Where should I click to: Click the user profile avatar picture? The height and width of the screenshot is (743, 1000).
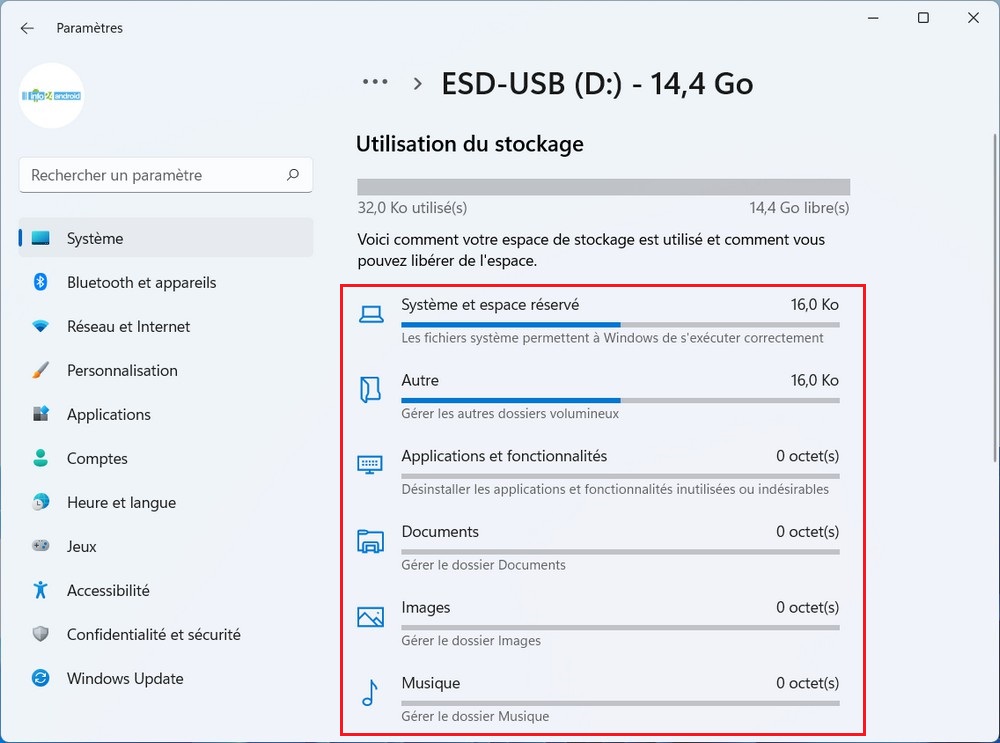coord(52,96)
